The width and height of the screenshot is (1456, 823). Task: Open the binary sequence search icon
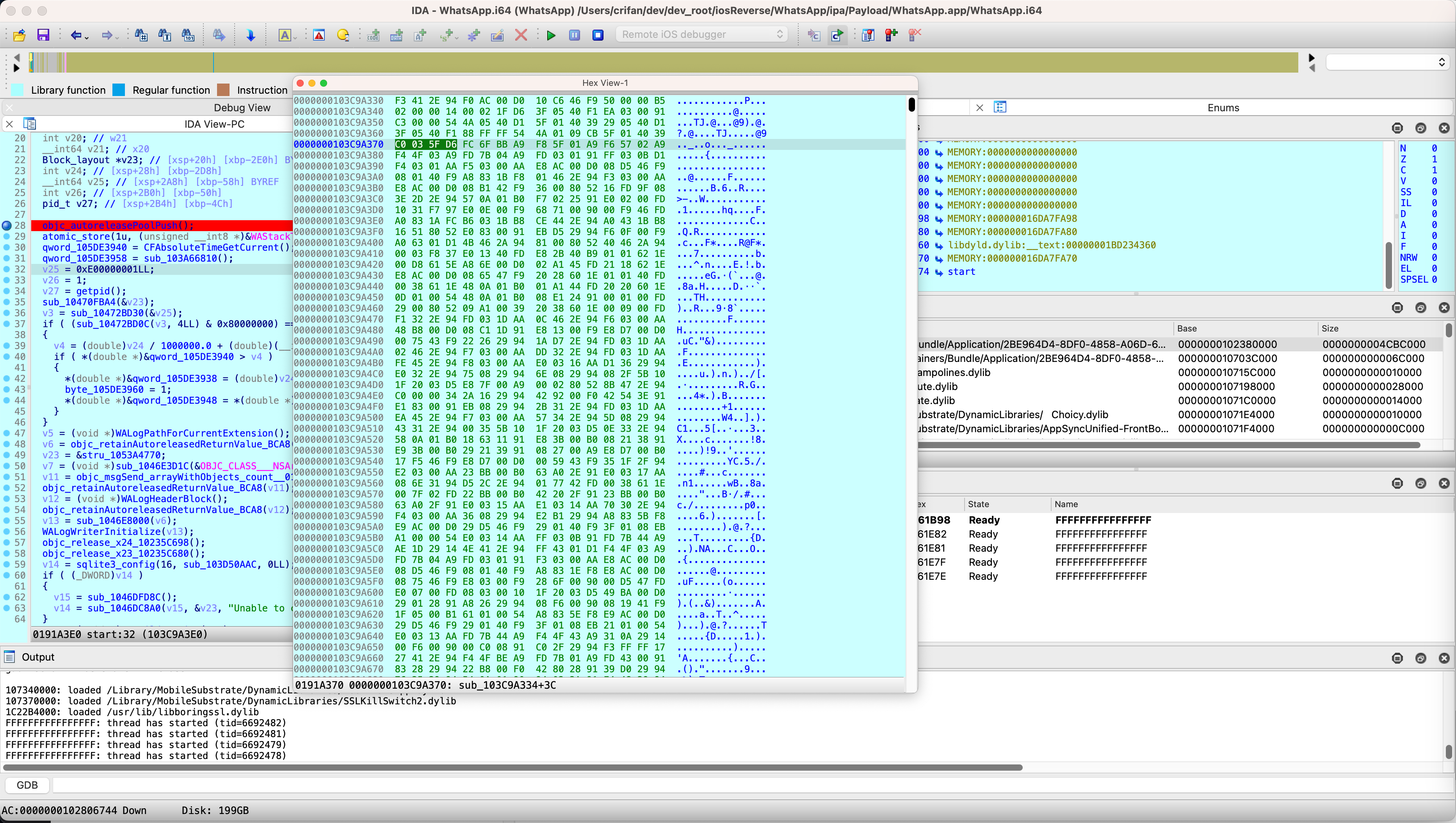point(188,35)
